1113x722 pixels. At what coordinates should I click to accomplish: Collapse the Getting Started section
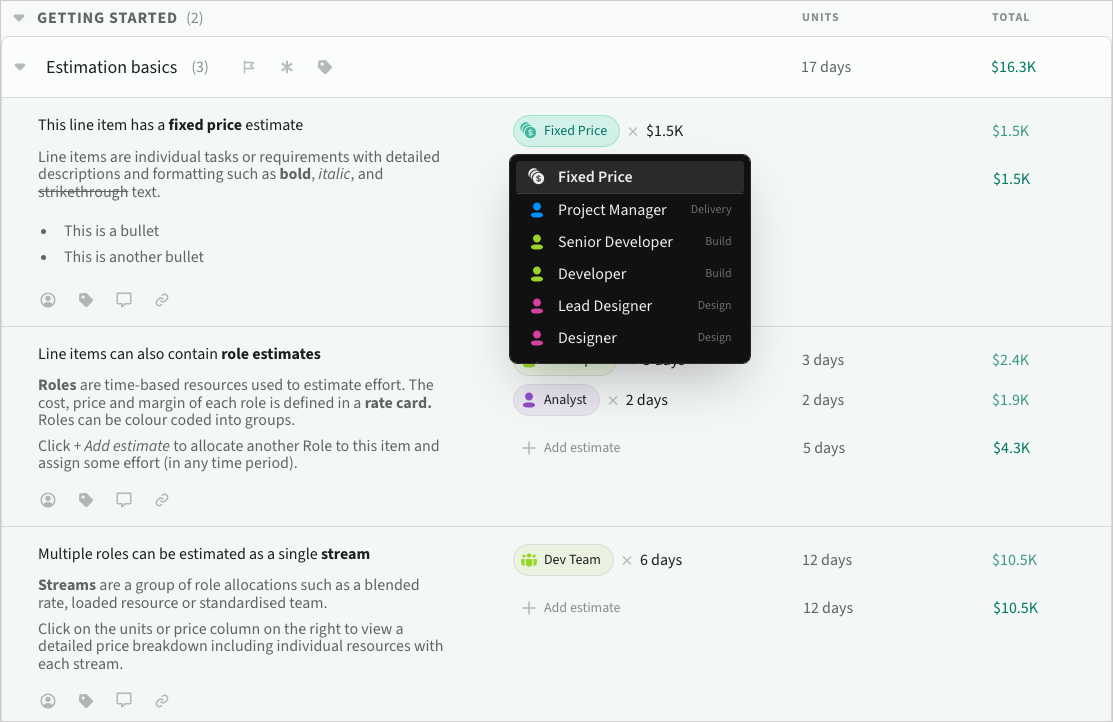(x=19, y=18)
